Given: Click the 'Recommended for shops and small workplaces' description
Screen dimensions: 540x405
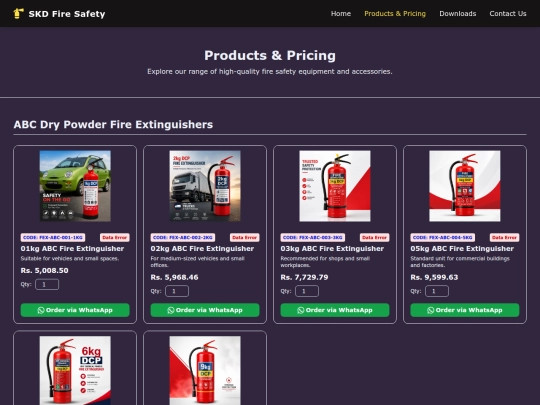Looking at the screenshot, I should click(x=325, y=262).
